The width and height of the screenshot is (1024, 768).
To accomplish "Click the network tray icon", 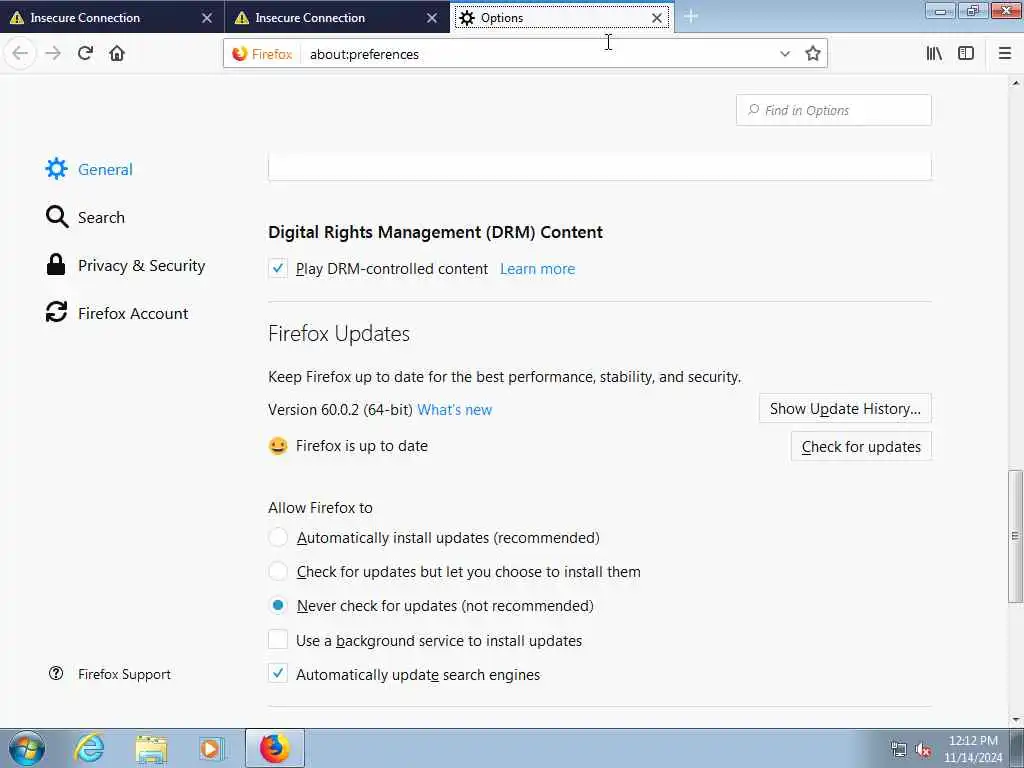I will click(899, 750).
